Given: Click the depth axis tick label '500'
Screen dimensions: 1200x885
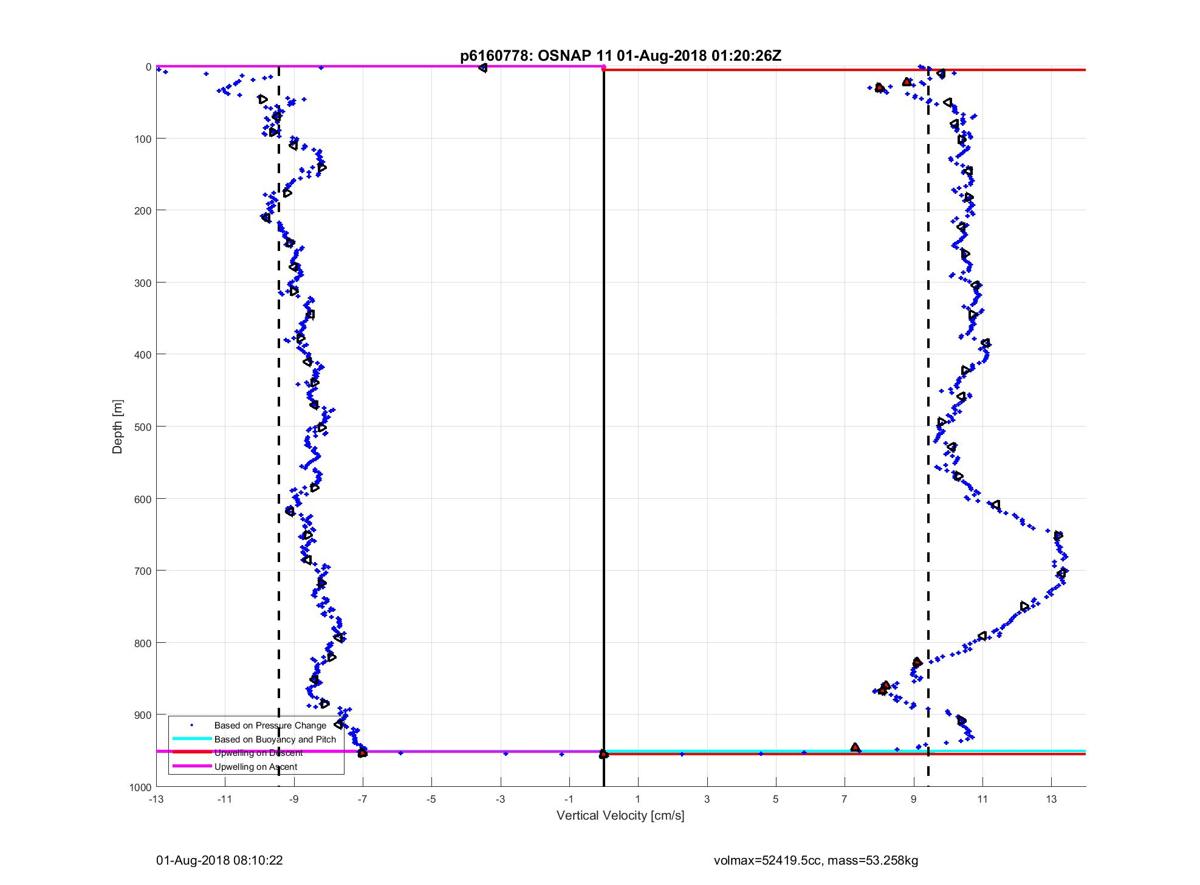Looking at the screenshot, I should [142, 426].
